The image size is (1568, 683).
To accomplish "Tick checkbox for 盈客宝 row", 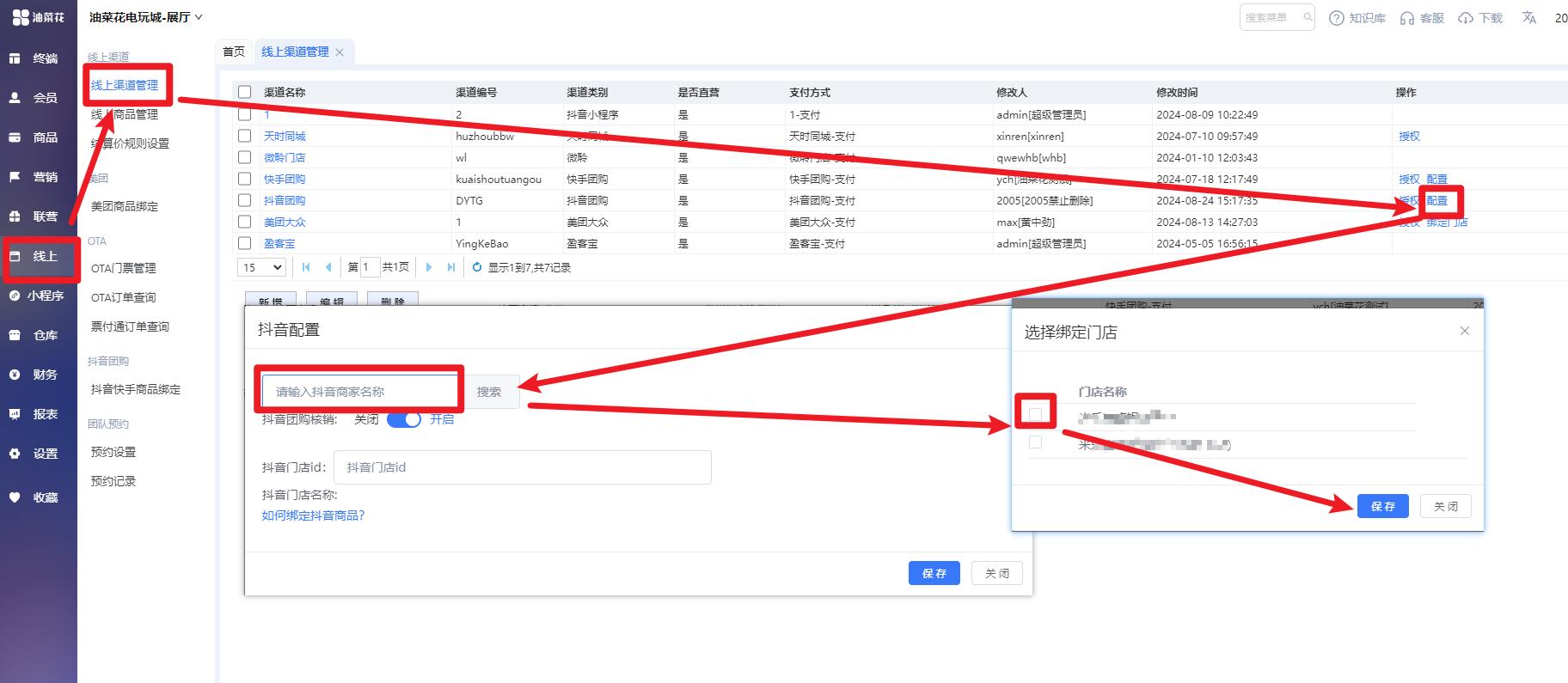I will coord(245,243).
